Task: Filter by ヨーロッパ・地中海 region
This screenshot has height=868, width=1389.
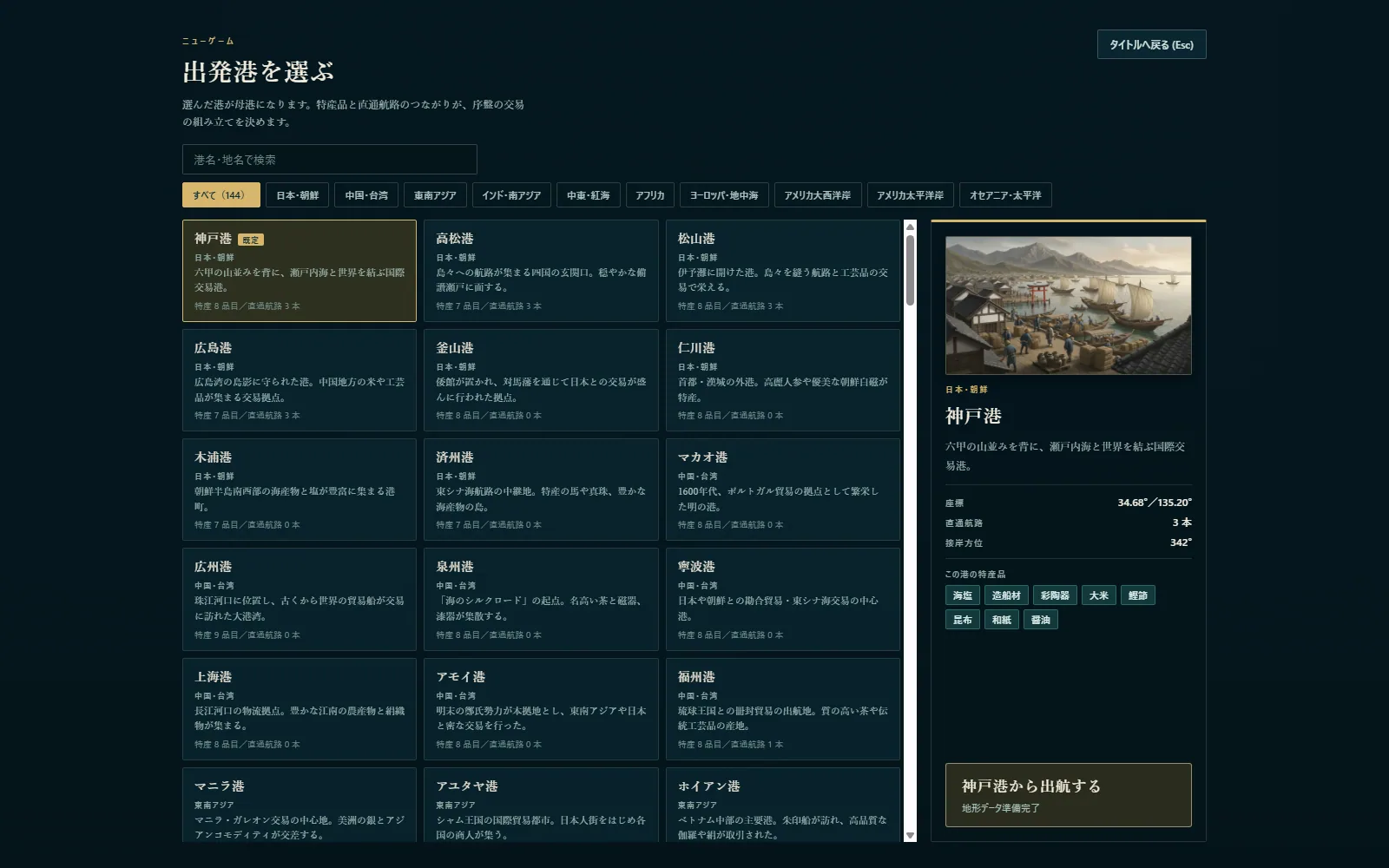Action: pos(724,195)
